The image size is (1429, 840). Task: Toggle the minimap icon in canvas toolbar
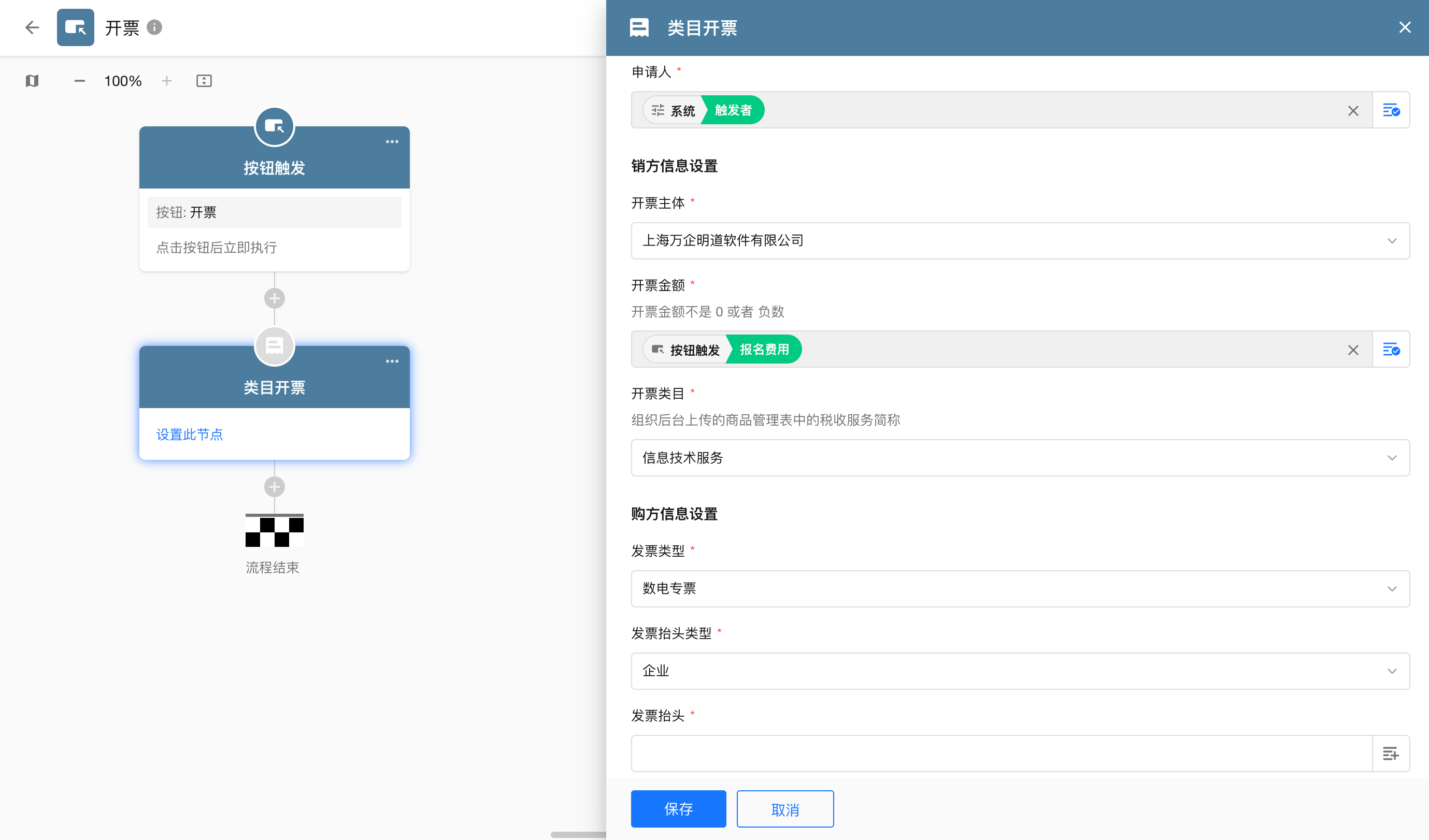32,80
